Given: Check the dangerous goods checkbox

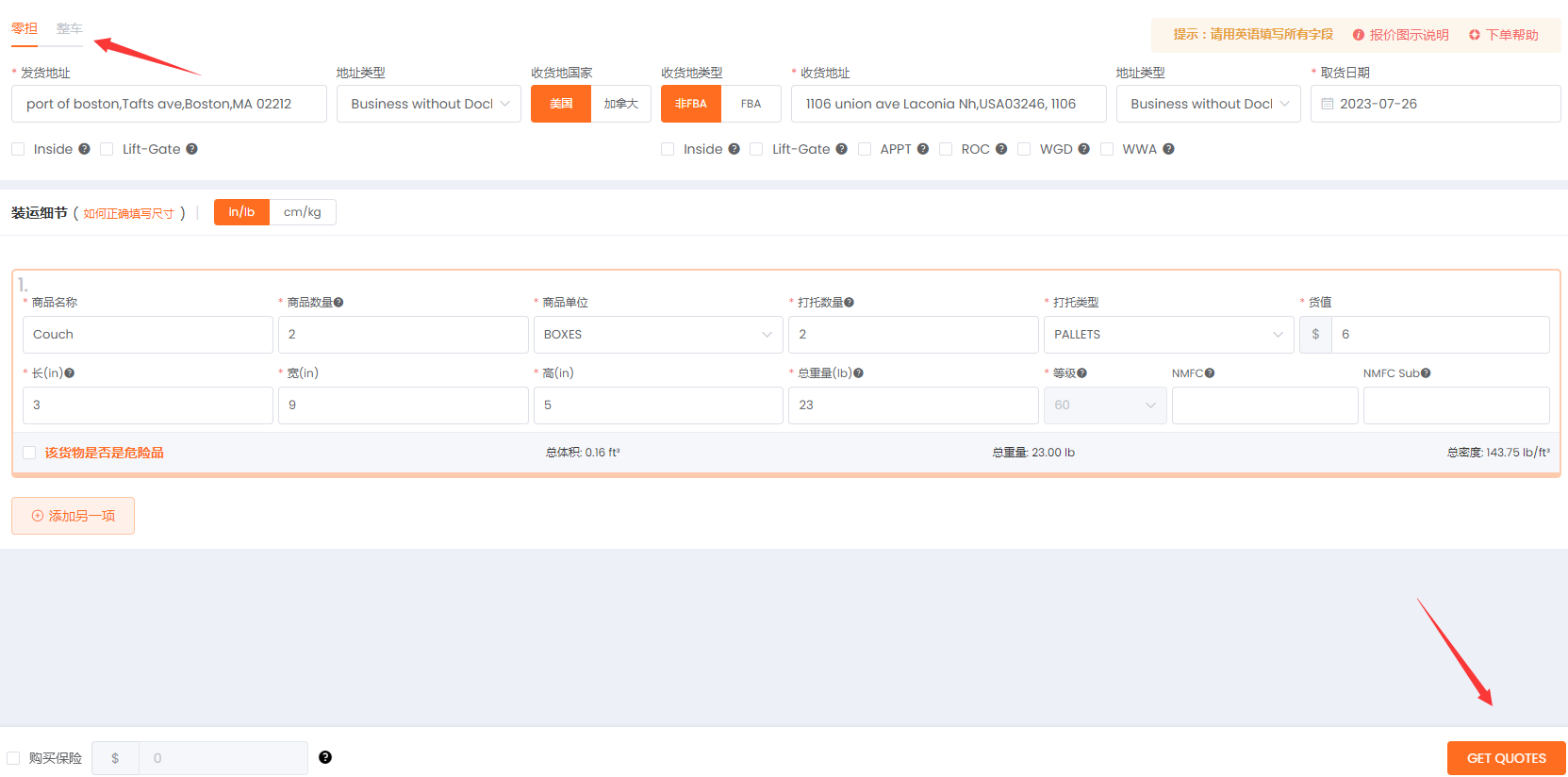Looking at the screenshot, I should point(29,453).
